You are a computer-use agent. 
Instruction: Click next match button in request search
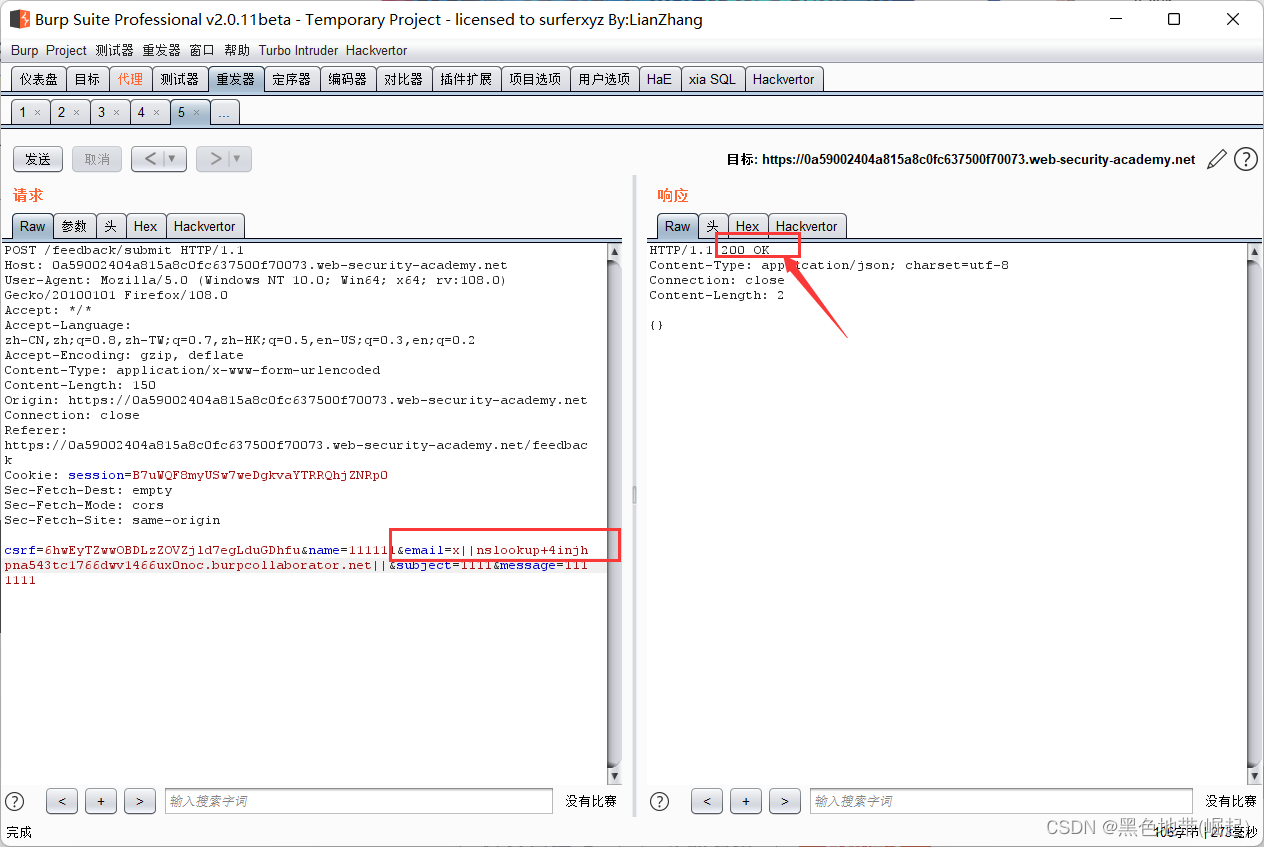click(x=140, y=801)
